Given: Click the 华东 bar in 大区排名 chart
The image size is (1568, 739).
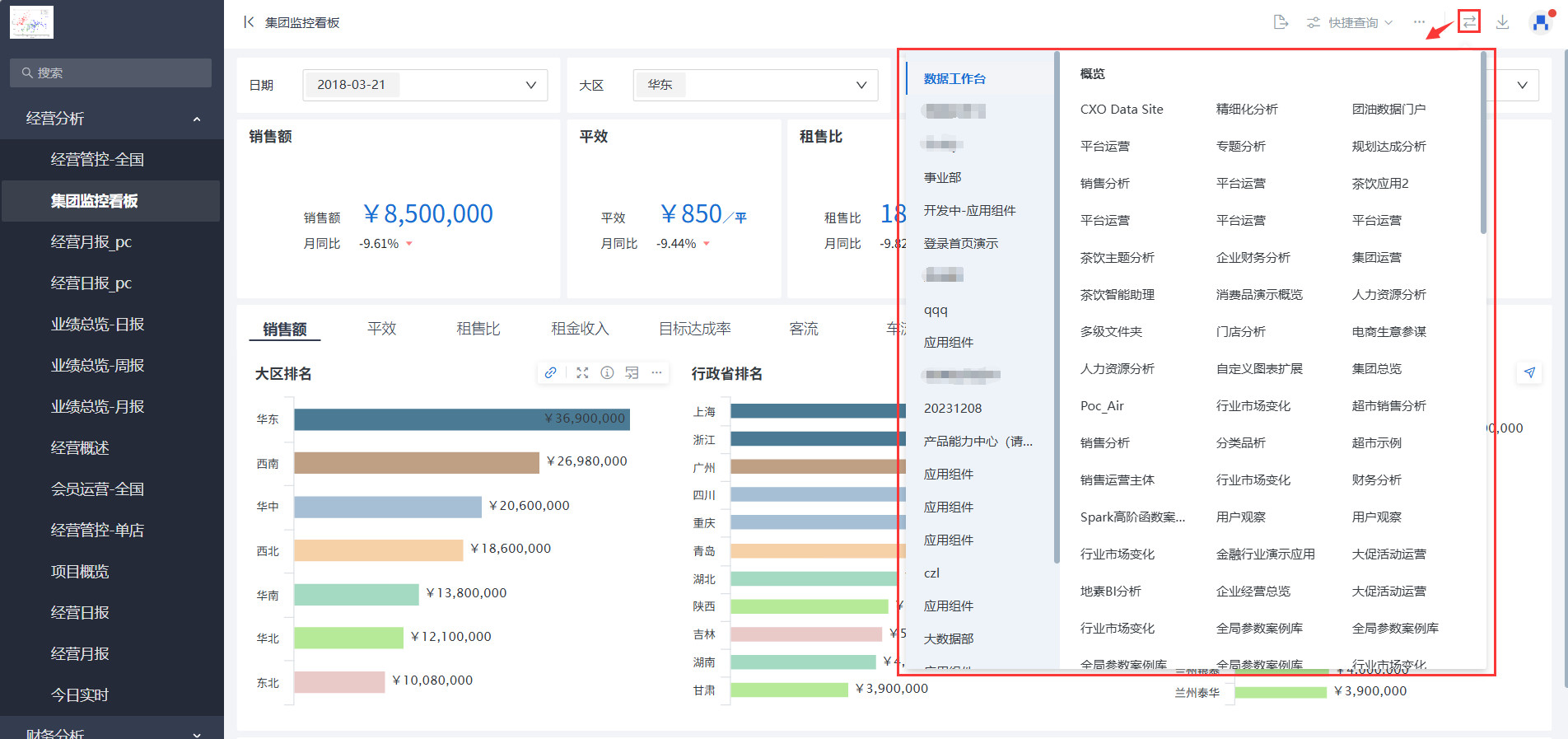Looking at the screenshot, I should 461,419.
